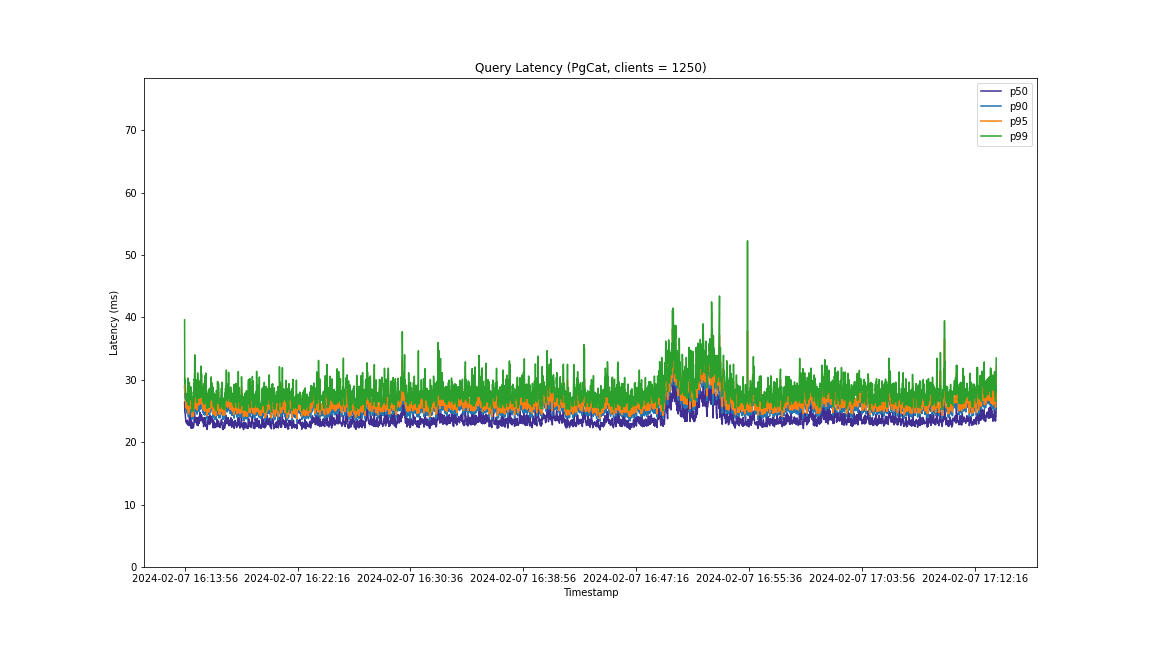Click the purple p50 legend line swatch

coord(991,91)
